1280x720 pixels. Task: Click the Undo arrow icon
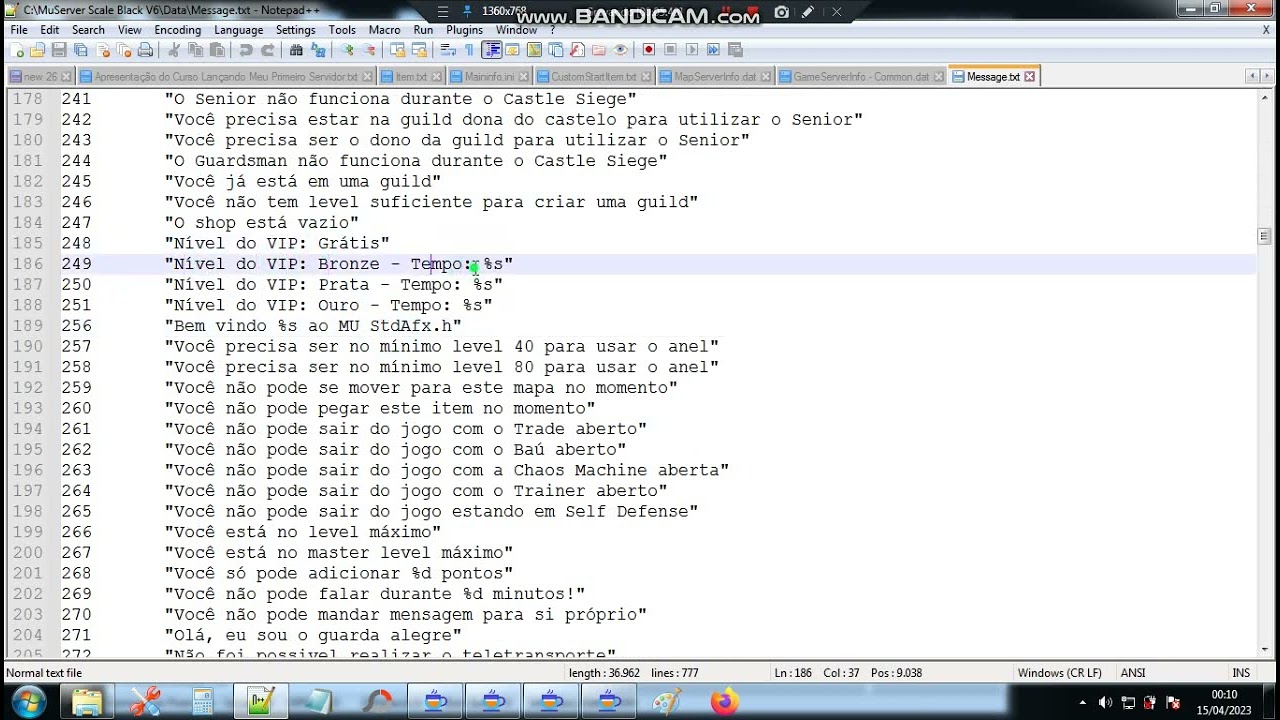point(245,50)
